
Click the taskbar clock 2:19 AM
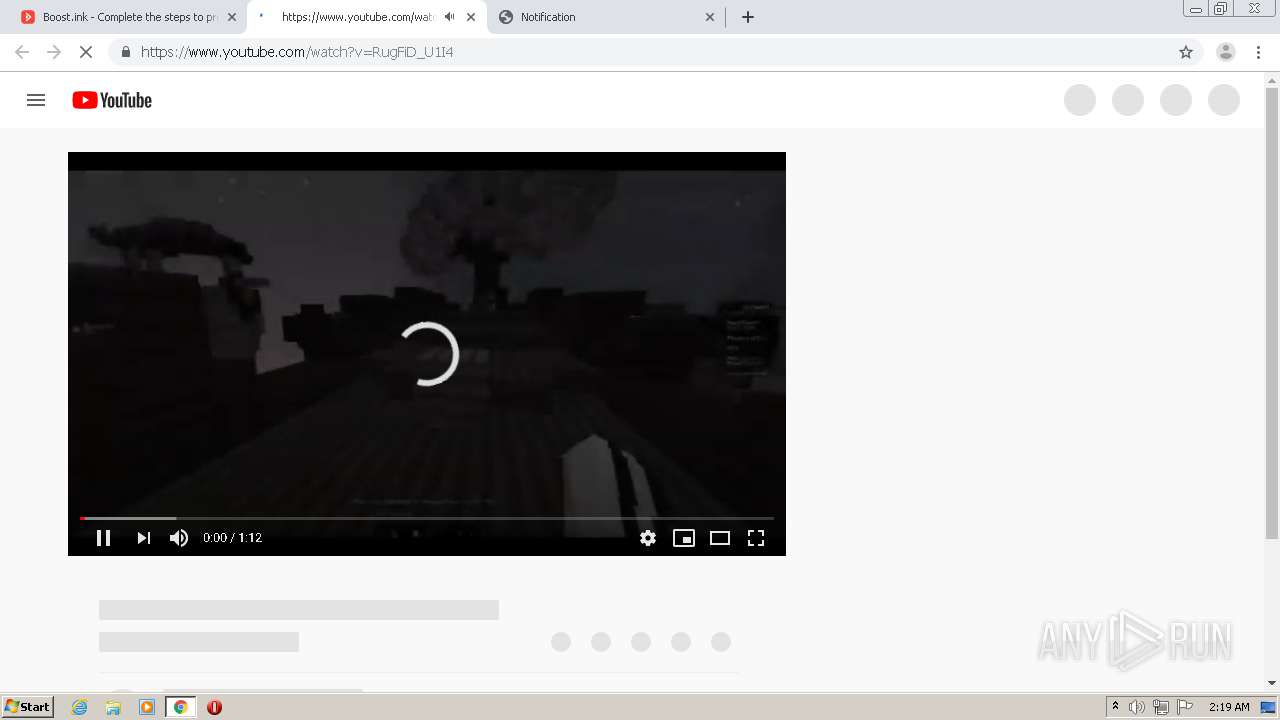1229,707
